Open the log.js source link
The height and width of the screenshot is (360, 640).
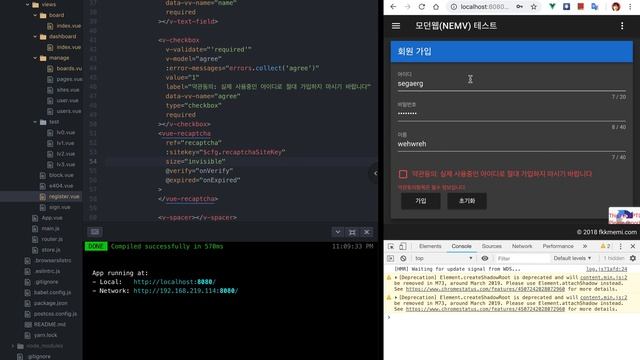606,269
